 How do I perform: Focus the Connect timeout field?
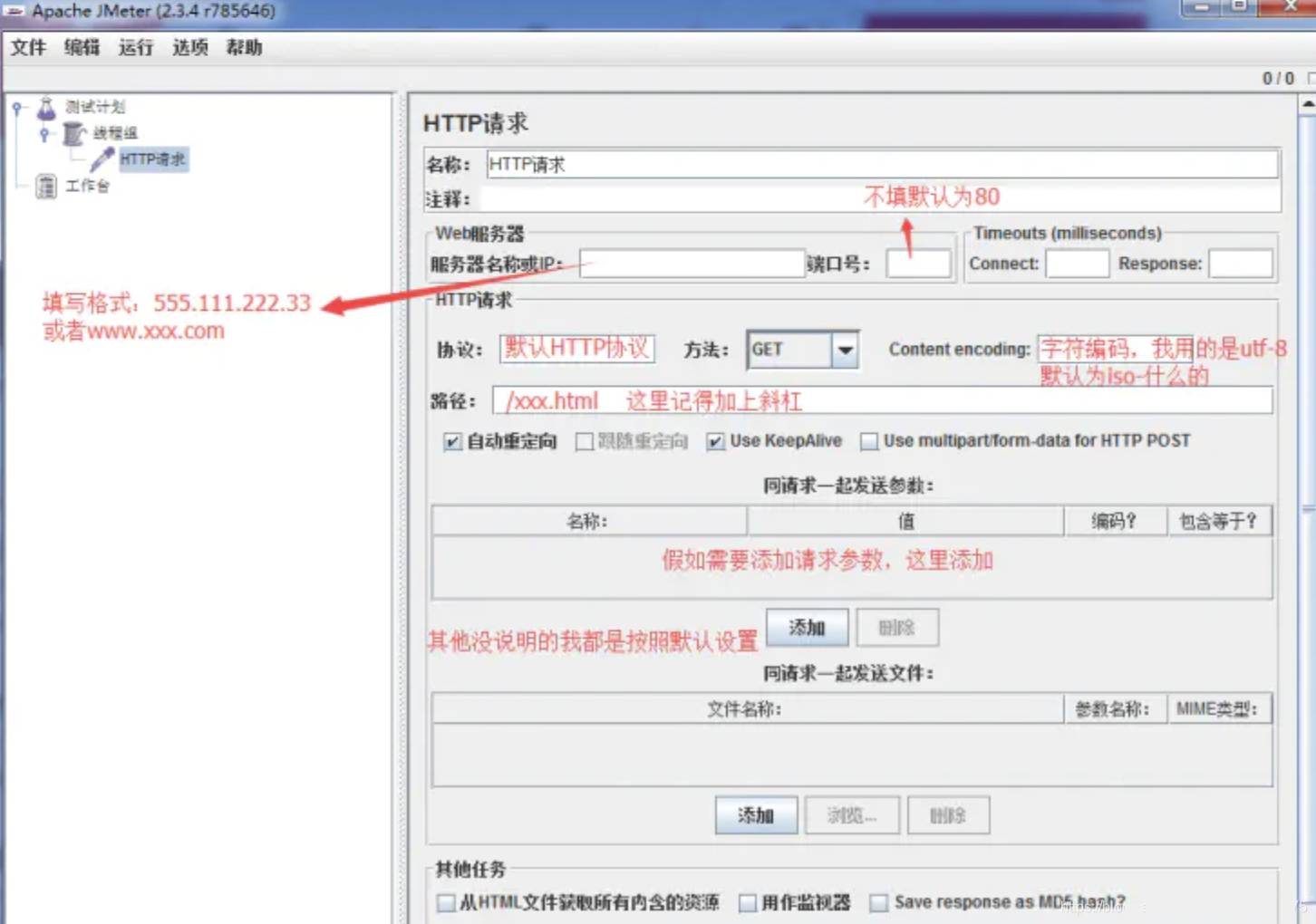(x=1077, y=264)
